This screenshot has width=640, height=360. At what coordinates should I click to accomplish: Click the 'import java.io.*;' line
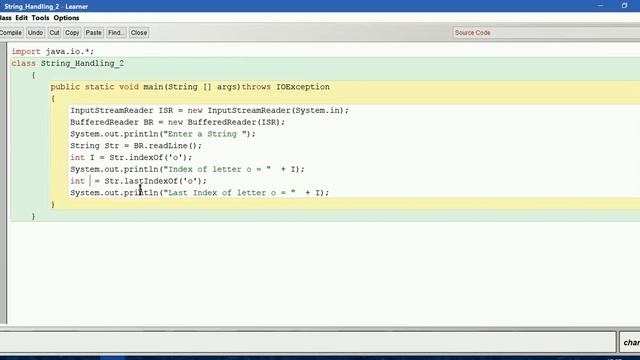click(x=53, y=51)
